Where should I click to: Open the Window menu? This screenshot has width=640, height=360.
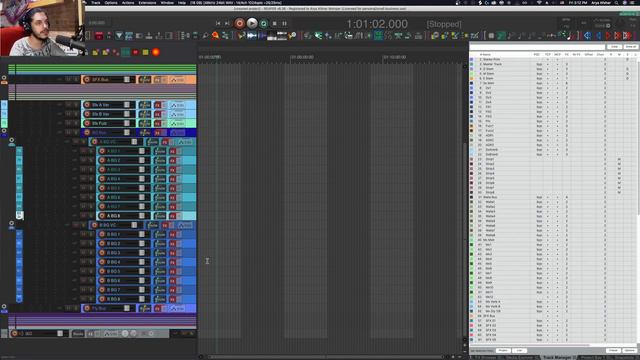[x=167, y=2]
